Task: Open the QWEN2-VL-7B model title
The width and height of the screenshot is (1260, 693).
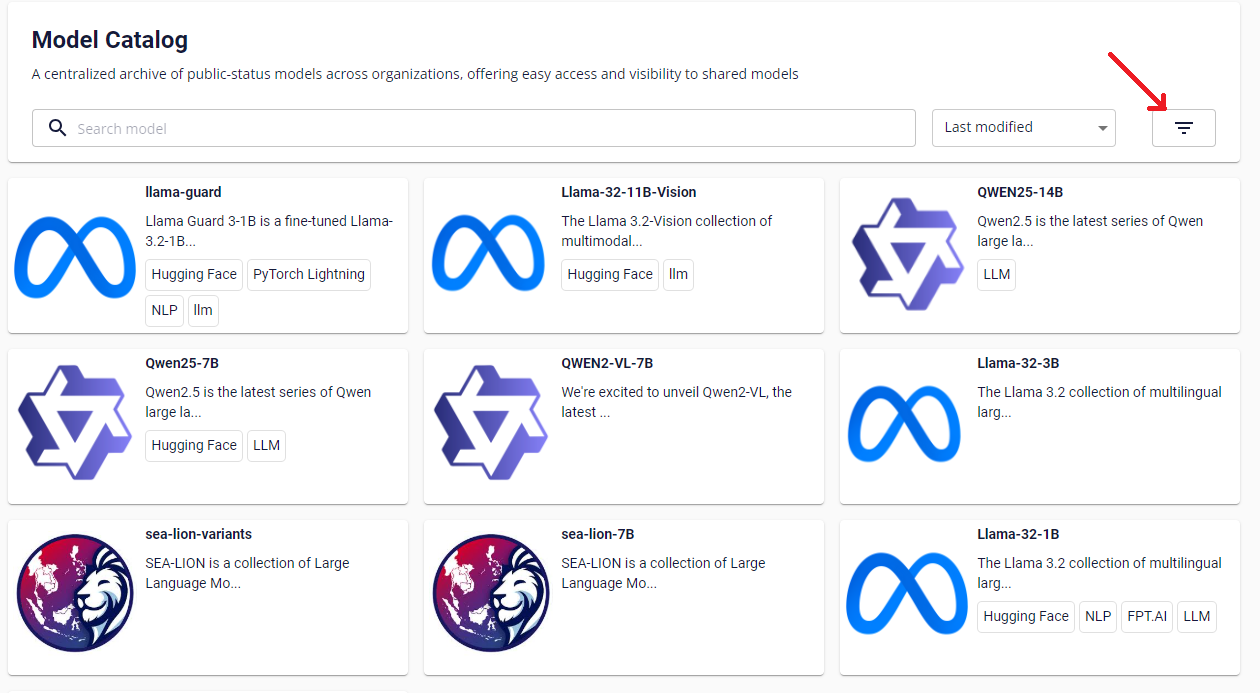Action: point(607,363)
